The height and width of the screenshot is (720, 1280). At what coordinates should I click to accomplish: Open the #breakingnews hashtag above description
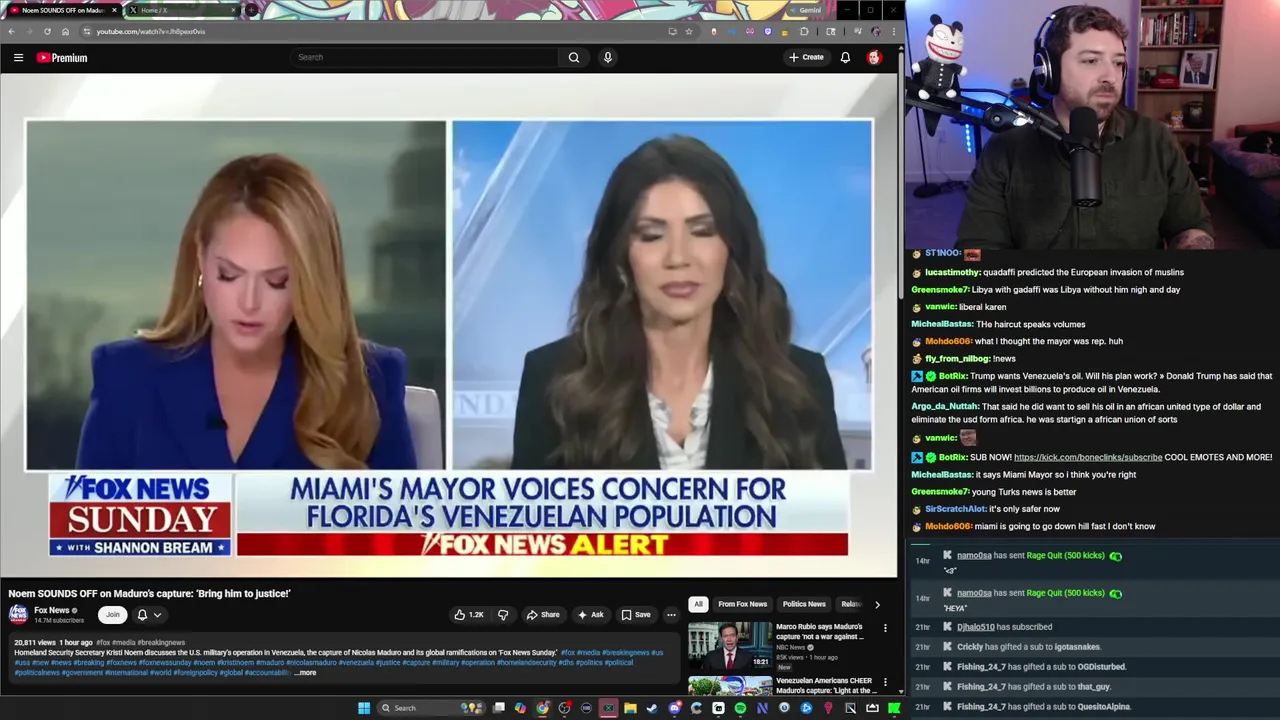[161, 643]
